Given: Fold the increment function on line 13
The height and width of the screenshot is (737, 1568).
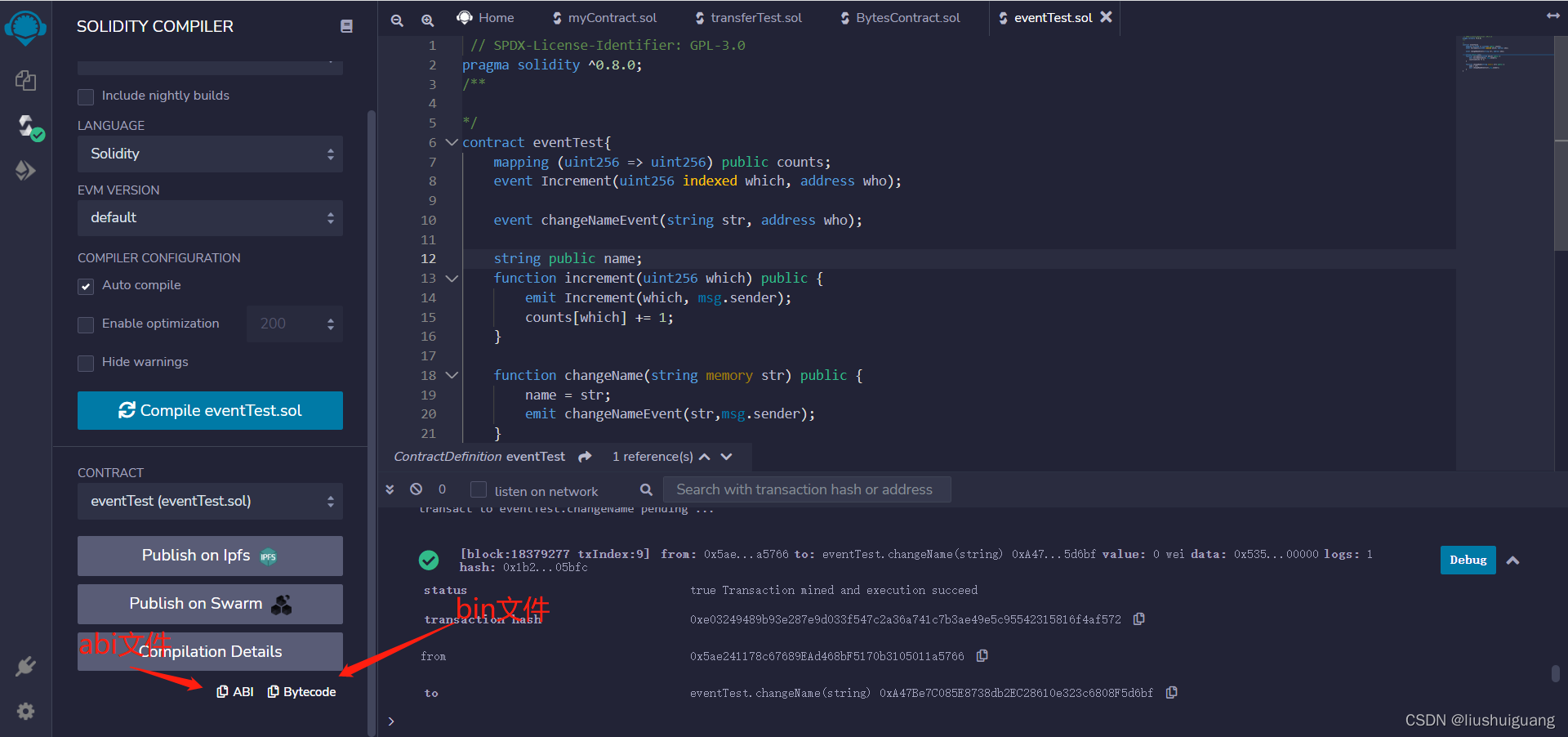Looking at the screenshot, I should point(452,279).
